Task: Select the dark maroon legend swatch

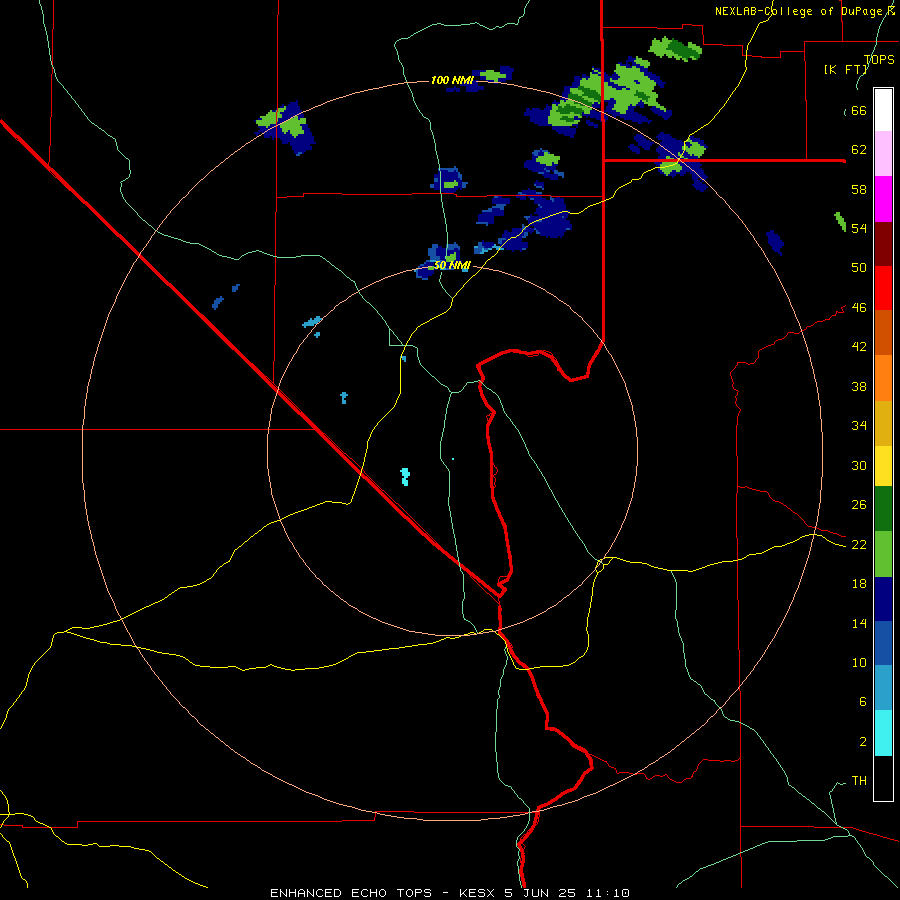Action: tap(883, 243)
